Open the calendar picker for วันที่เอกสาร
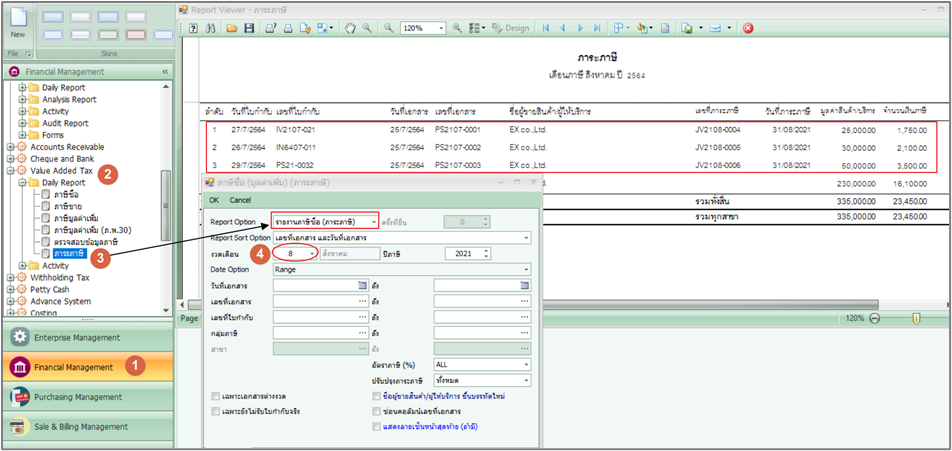The width and height of the screenshot is (952, 451). tap(363, 285)
